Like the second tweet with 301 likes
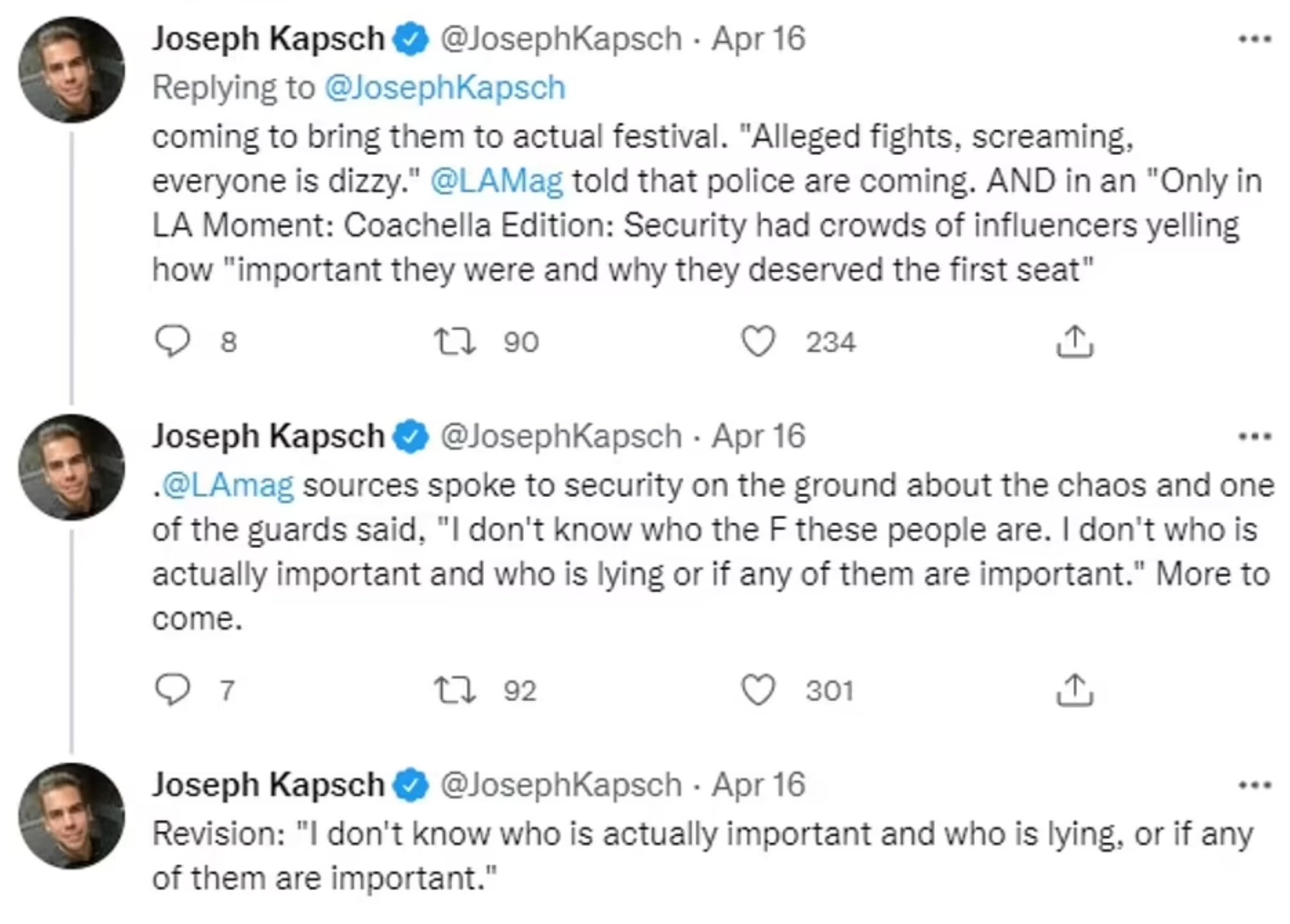 click(757, 691)
